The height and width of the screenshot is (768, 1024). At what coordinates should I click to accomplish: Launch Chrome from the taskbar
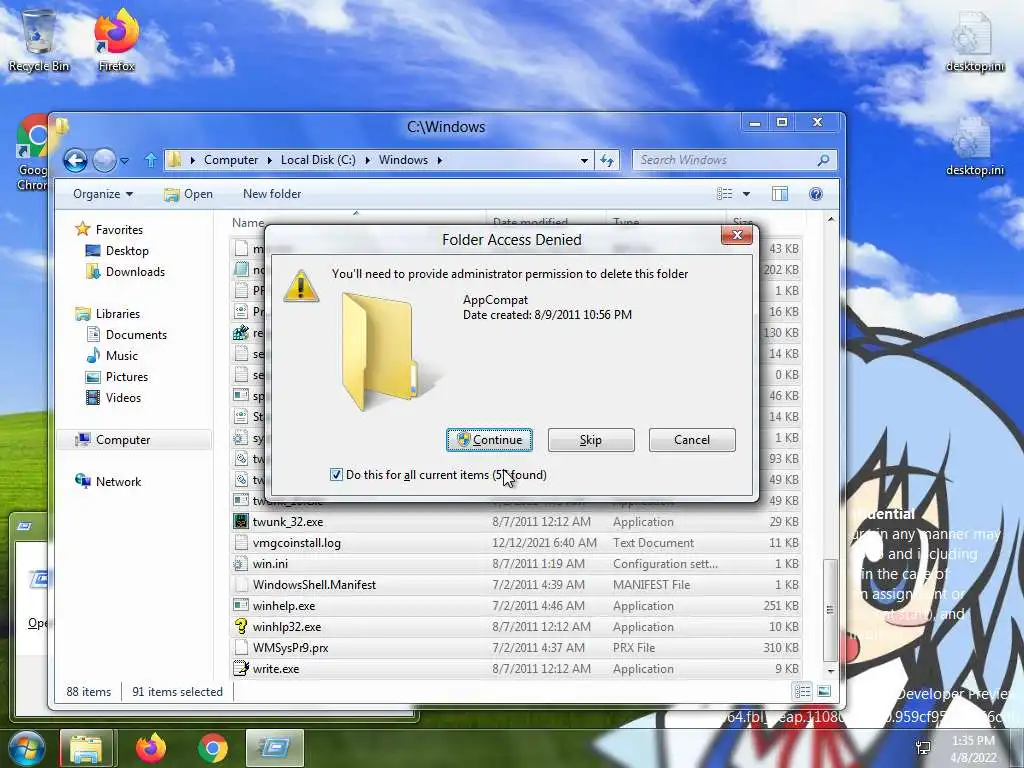pyautogui.click(x=213, y=748)
